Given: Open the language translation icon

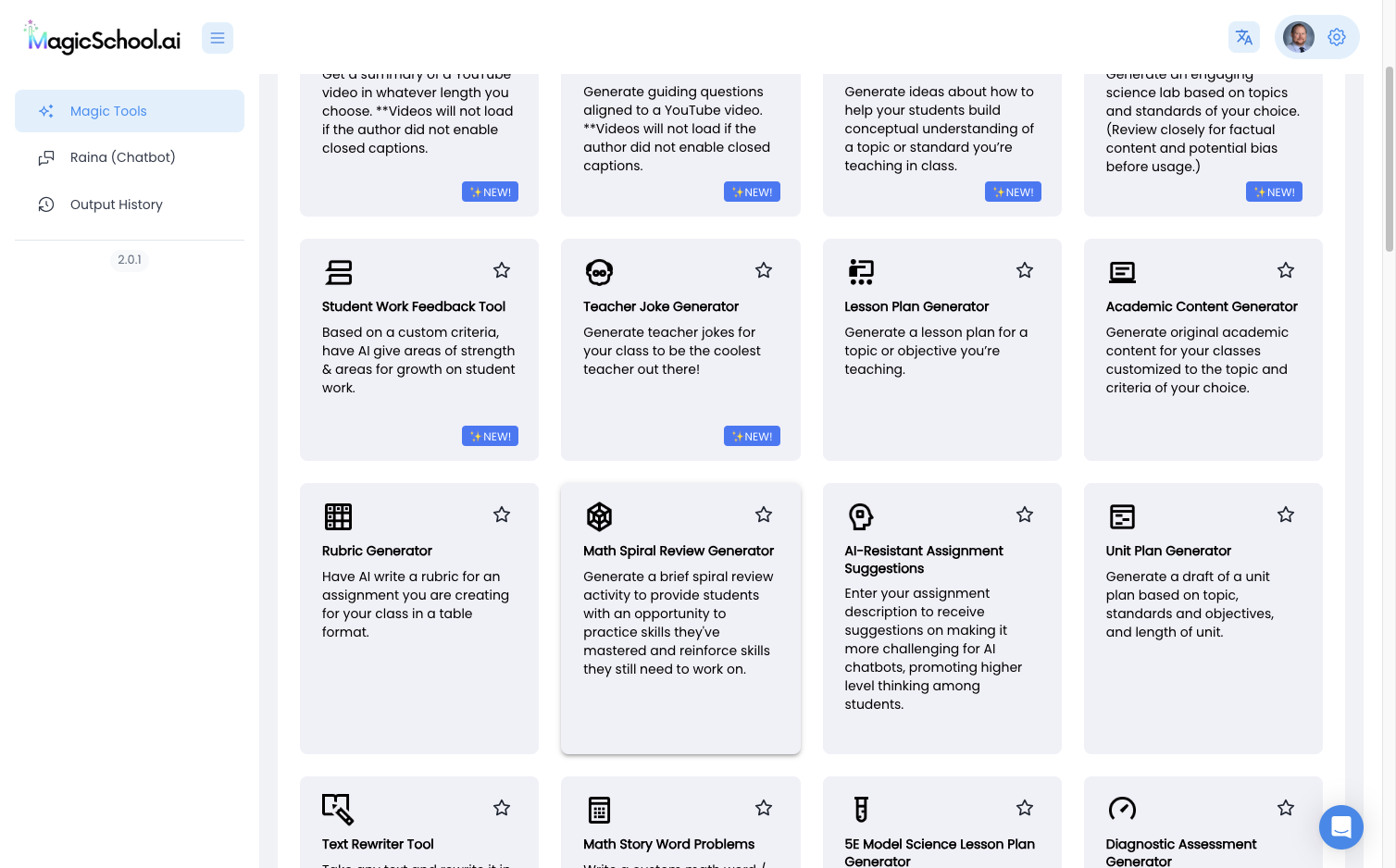Looking at the screenshot, I should [1244, 37].
